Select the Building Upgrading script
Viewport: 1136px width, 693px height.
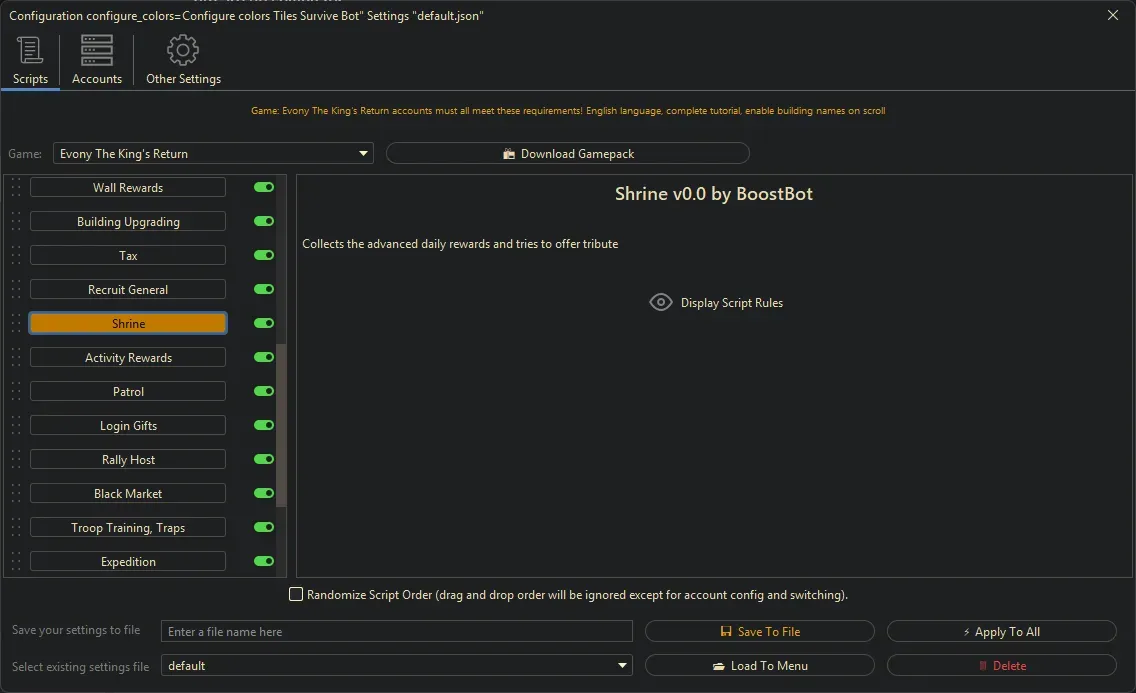(128, 222)
